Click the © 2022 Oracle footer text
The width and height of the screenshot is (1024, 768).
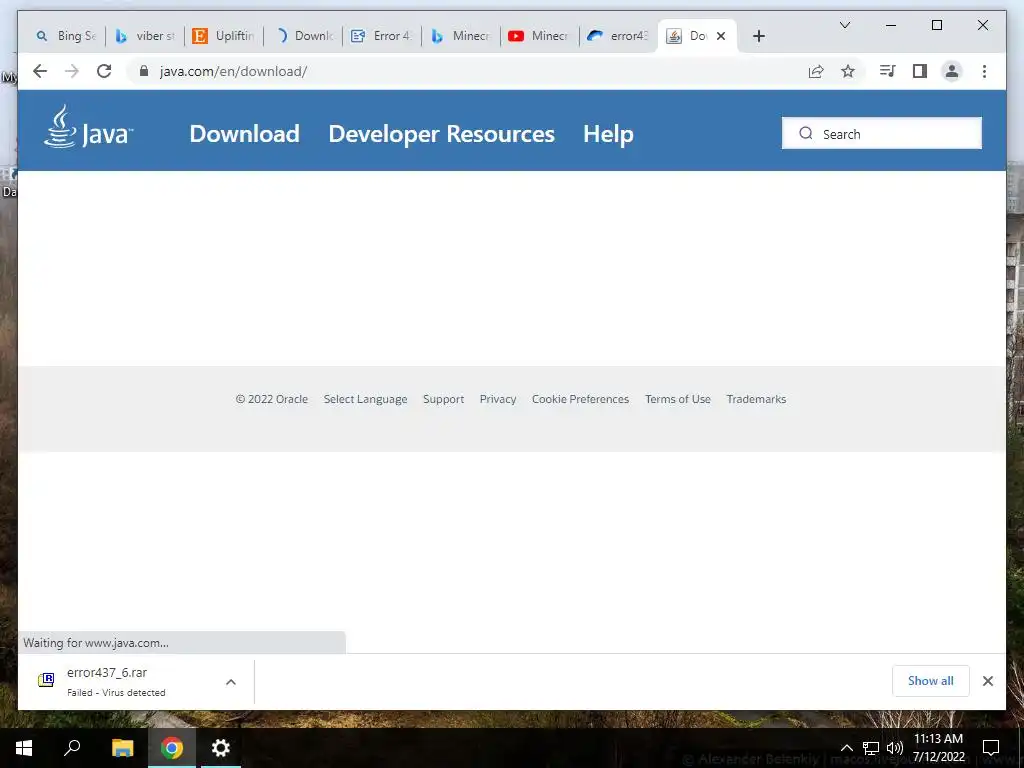pos(272,399)
